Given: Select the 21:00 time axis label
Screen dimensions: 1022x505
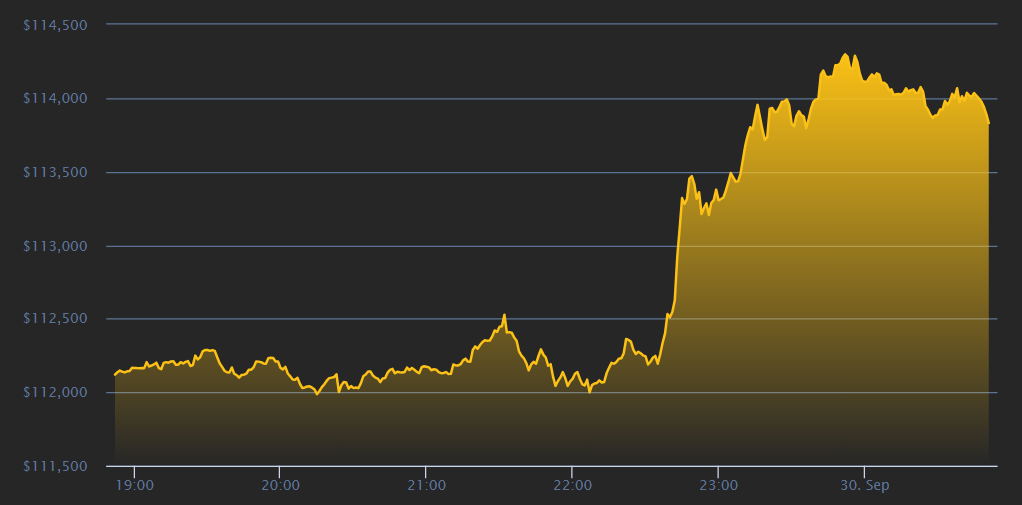Looking at the screenshot, I should point(426,485).
